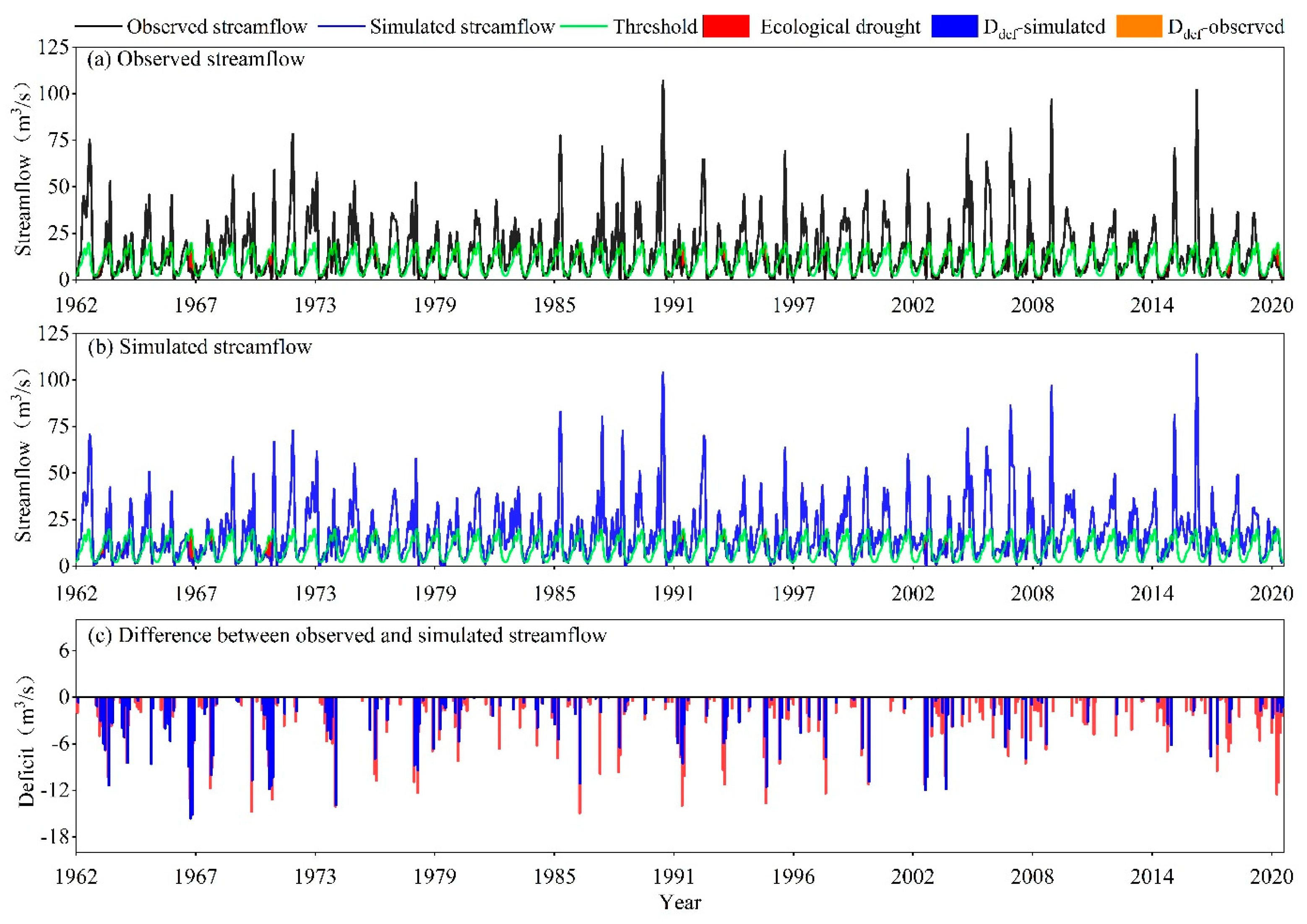1307x924 pixels.
Task: Click panel title (b) Simulated streamflow
Action: (x=199, y=347)
